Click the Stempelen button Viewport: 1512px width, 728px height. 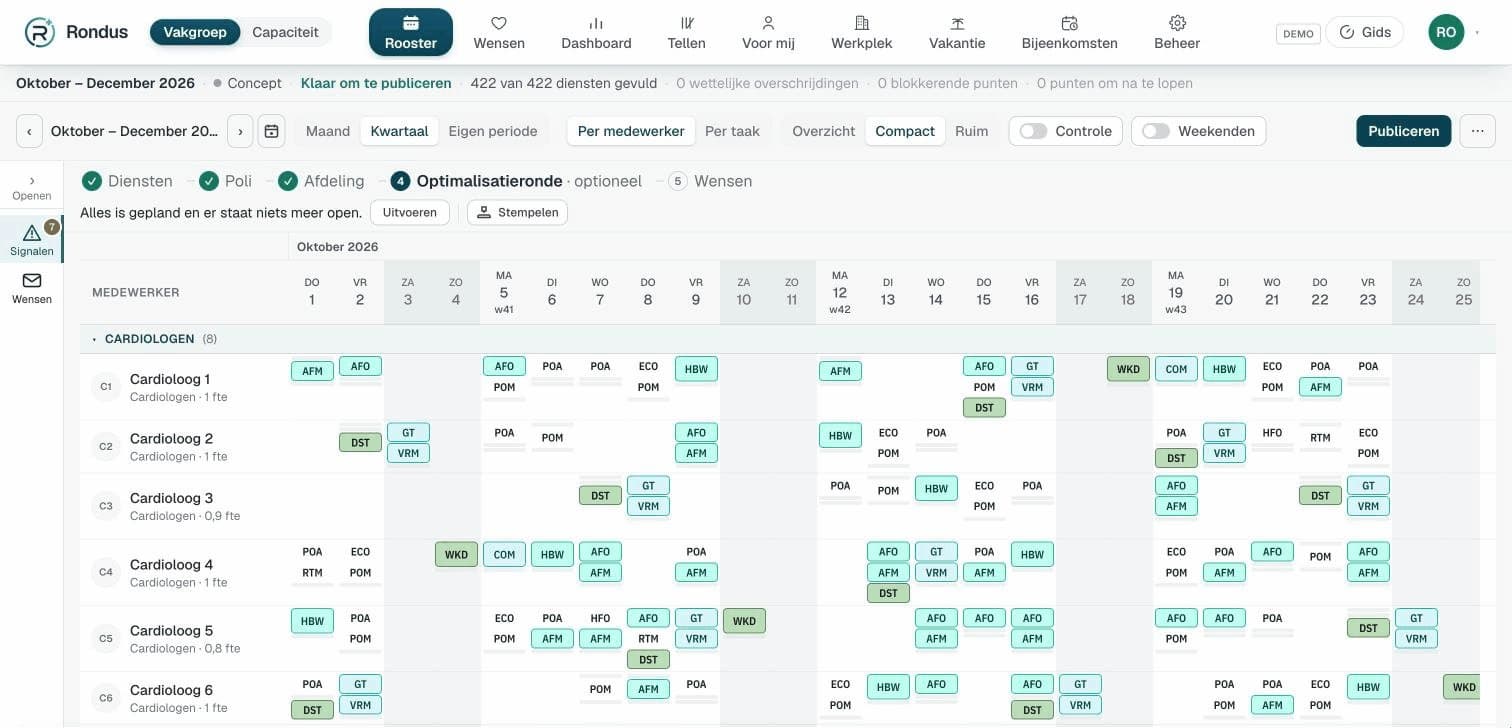click(x=517, y=212)
